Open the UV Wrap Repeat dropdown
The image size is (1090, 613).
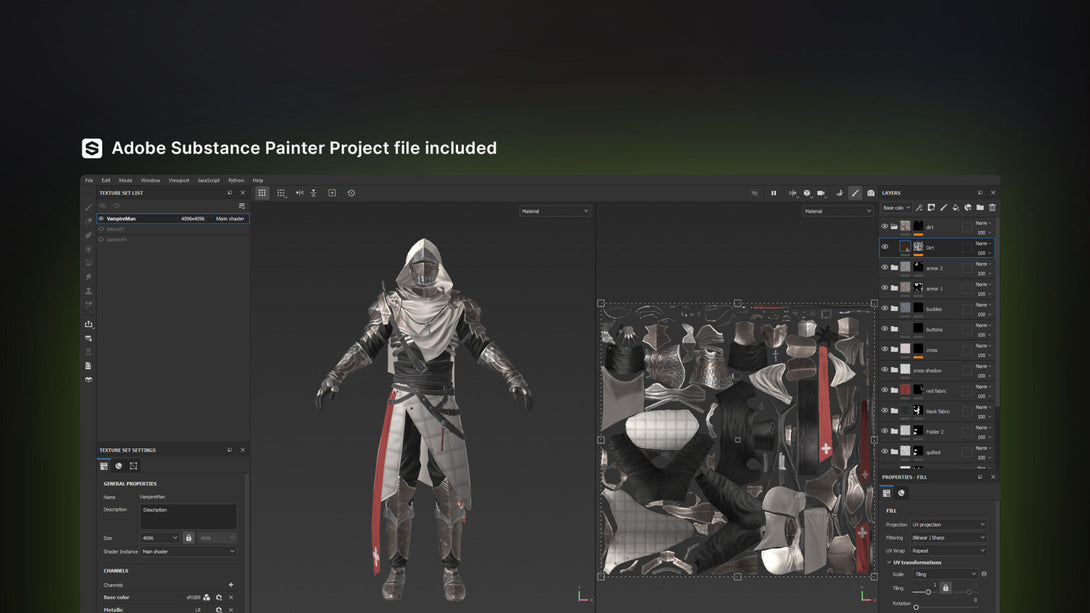pos(948,550)
